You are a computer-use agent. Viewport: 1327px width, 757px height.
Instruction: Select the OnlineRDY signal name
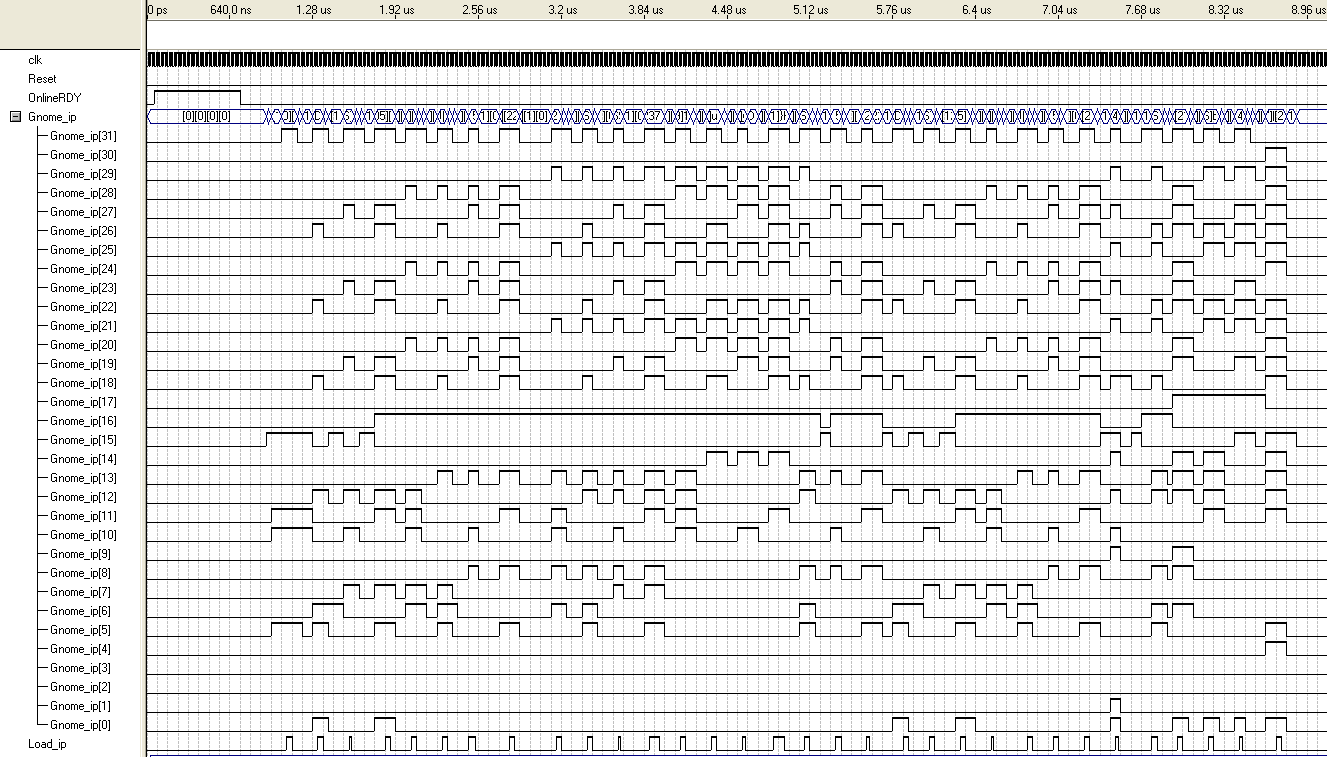pos(55,98)
